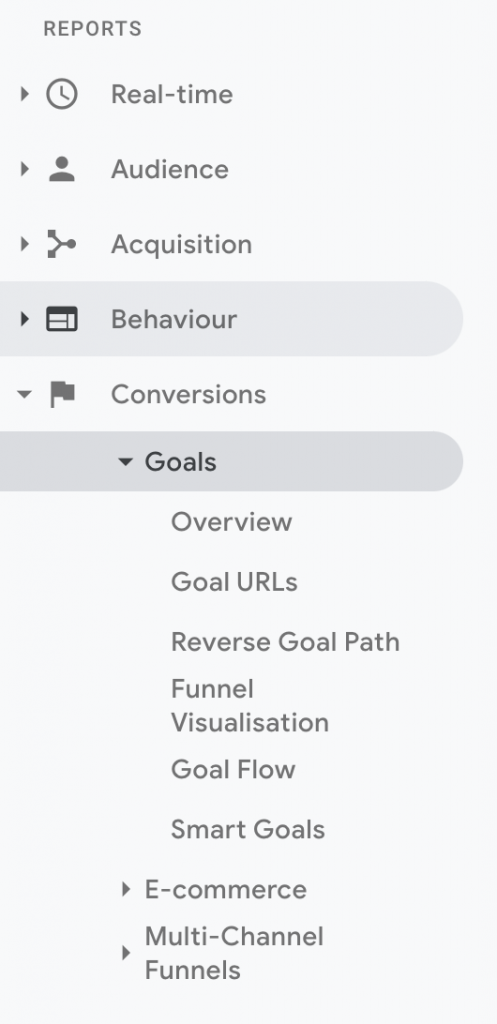Open Funnel Visualisation report
This screenshot has height=1024, width=497.
click(x=249, y=706)
